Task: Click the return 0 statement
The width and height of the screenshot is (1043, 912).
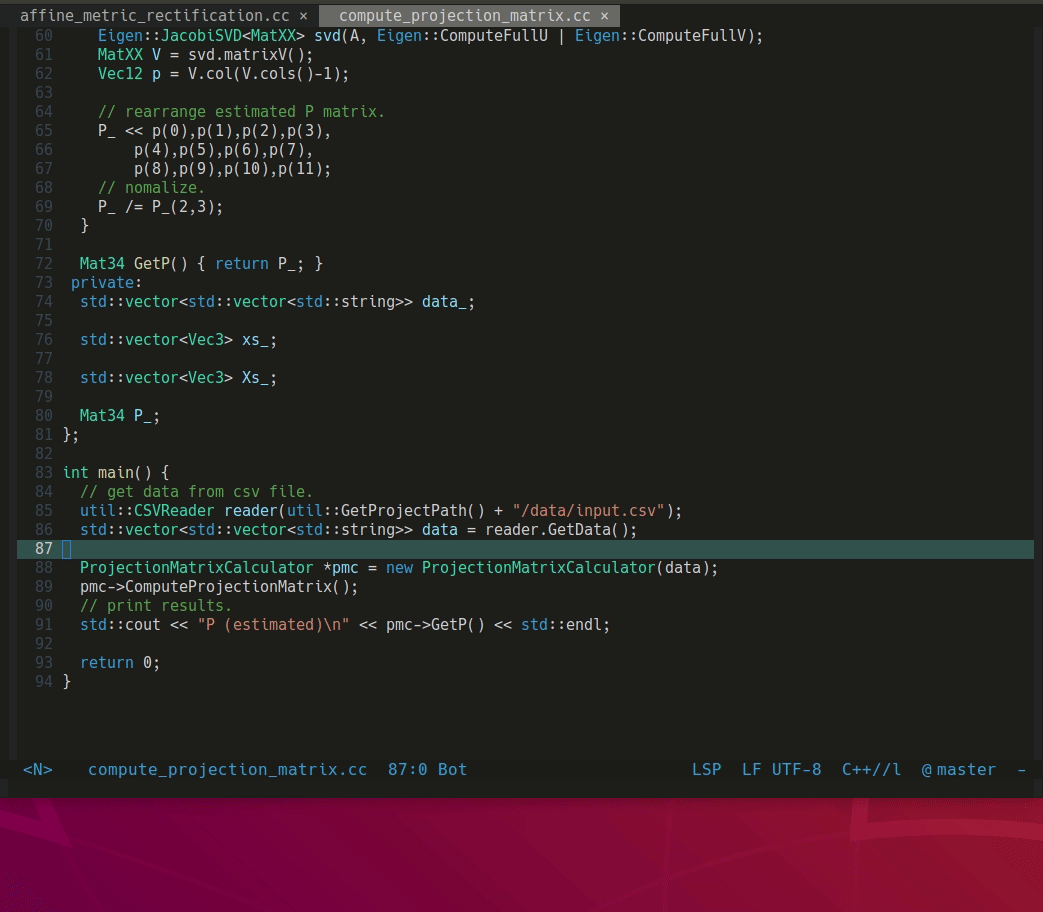Action: 120,663
